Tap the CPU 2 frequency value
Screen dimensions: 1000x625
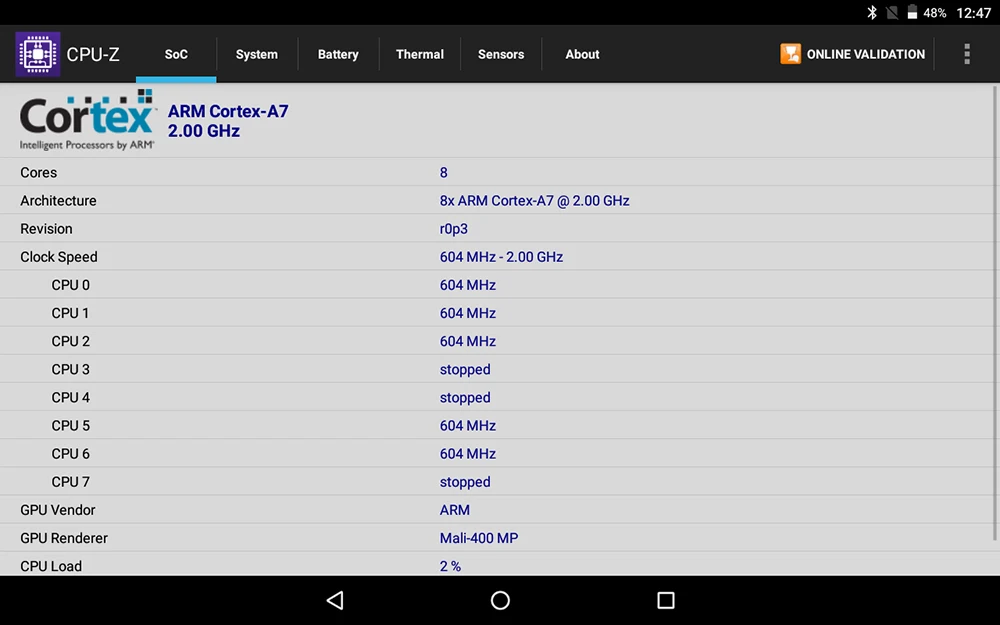point(467,341)
